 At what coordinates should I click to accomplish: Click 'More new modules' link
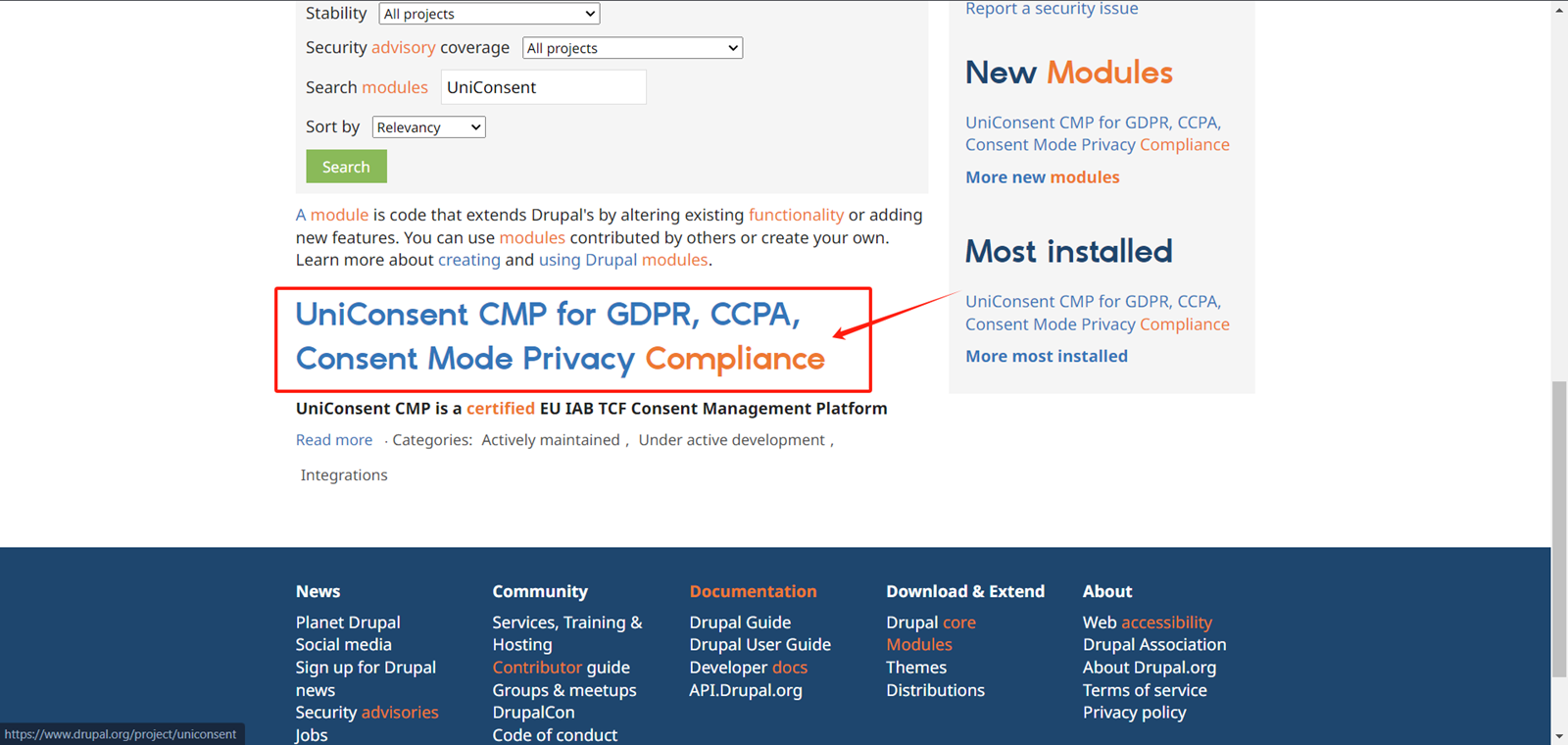point(1043,177)
